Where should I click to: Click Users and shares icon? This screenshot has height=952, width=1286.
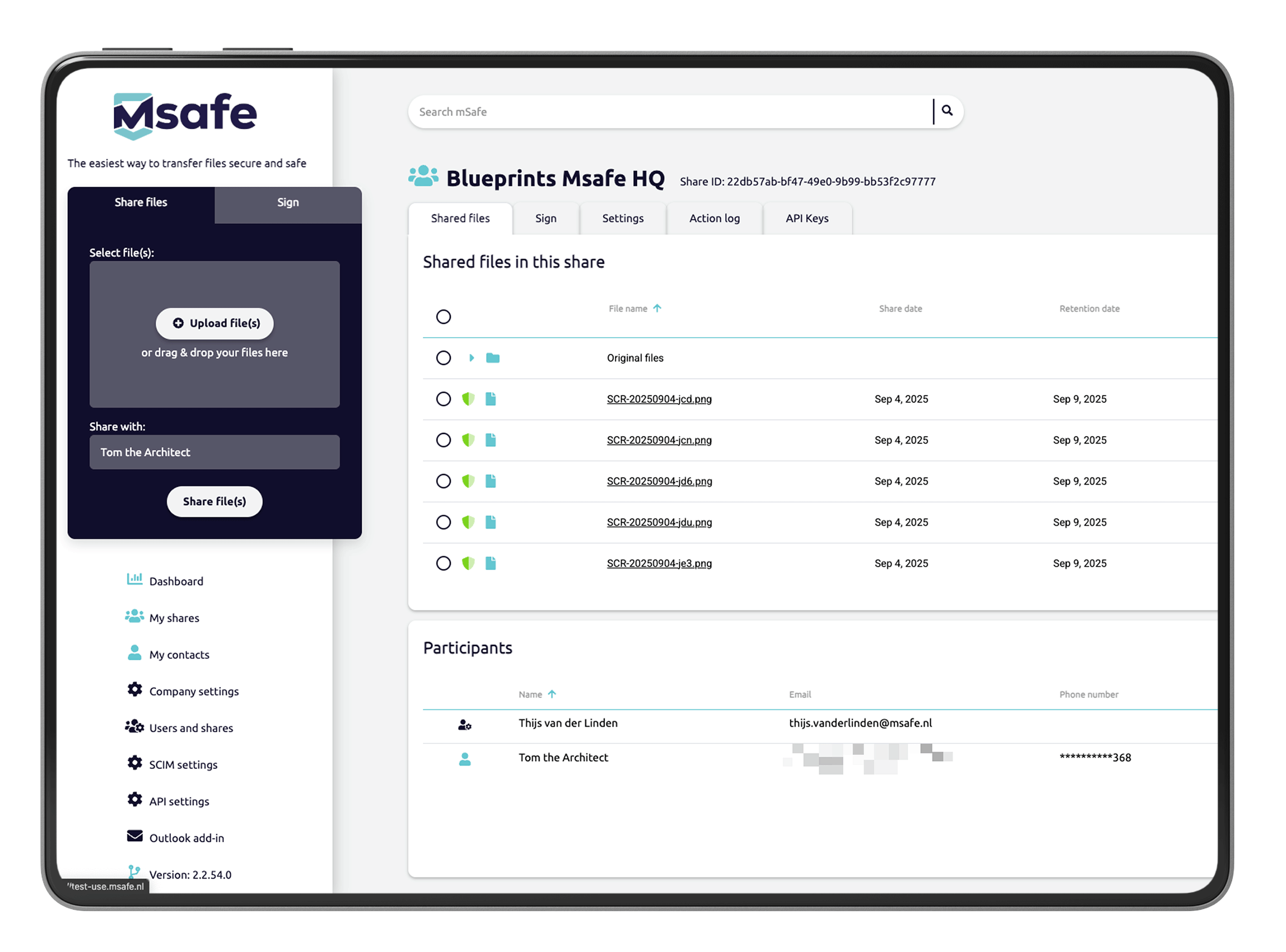click(x=134, y=726)
